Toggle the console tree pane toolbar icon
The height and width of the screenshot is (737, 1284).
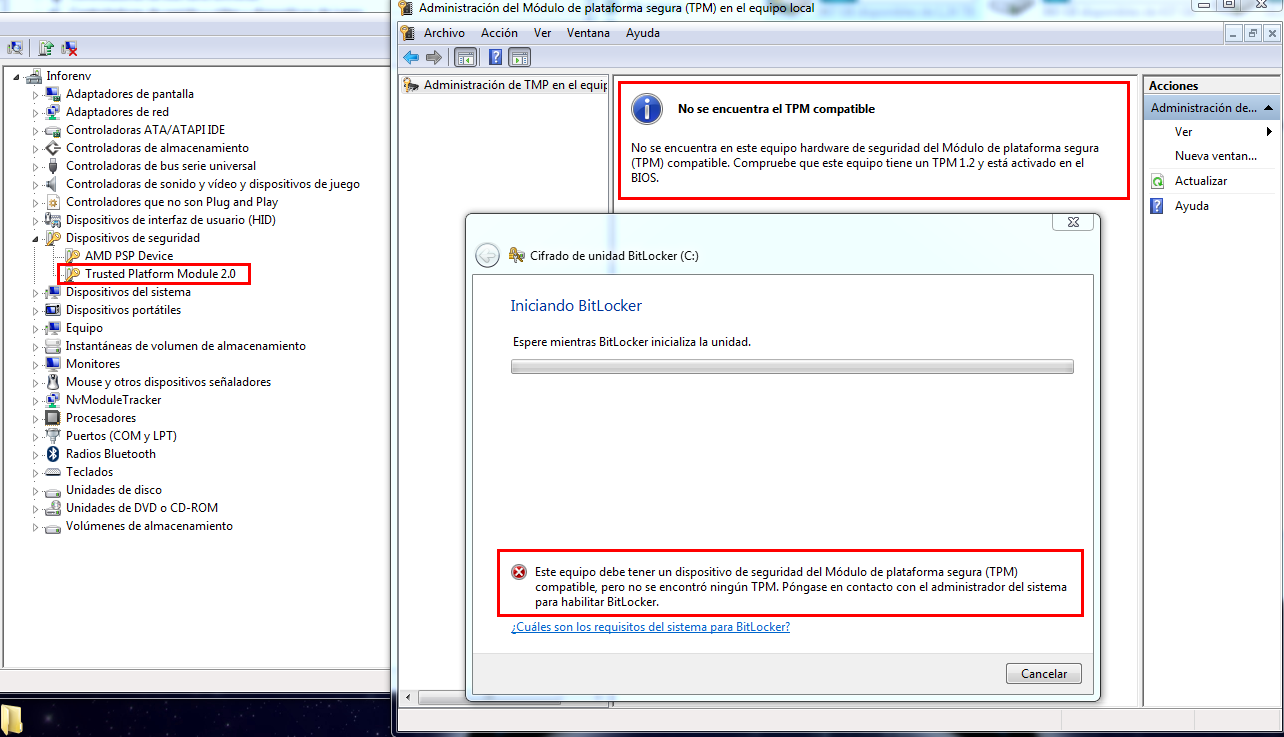pyautogui.click(x=465, y=57)
